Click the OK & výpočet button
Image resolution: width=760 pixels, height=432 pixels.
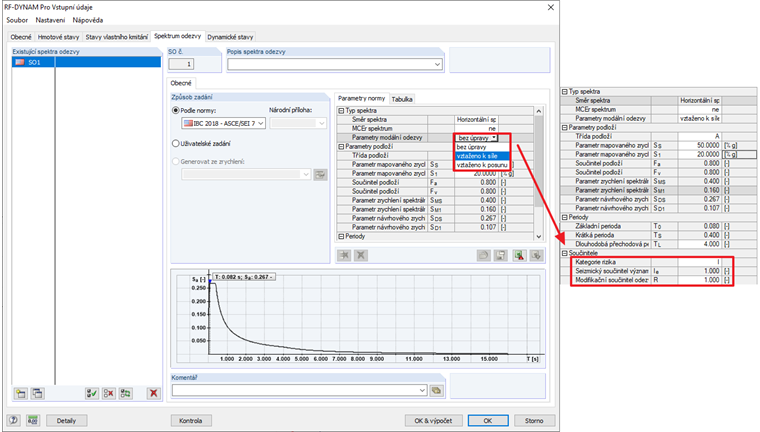(433, 421)
